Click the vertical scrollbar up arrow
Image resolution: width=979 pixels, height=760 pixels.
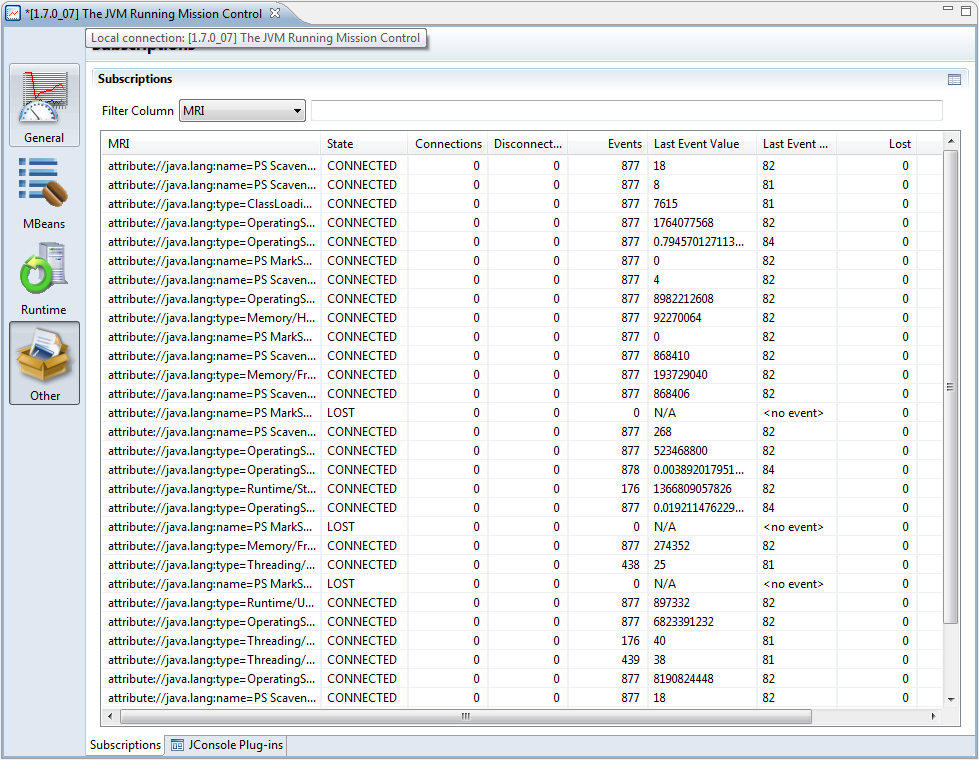pyautogui.click(x=951, y=141)
